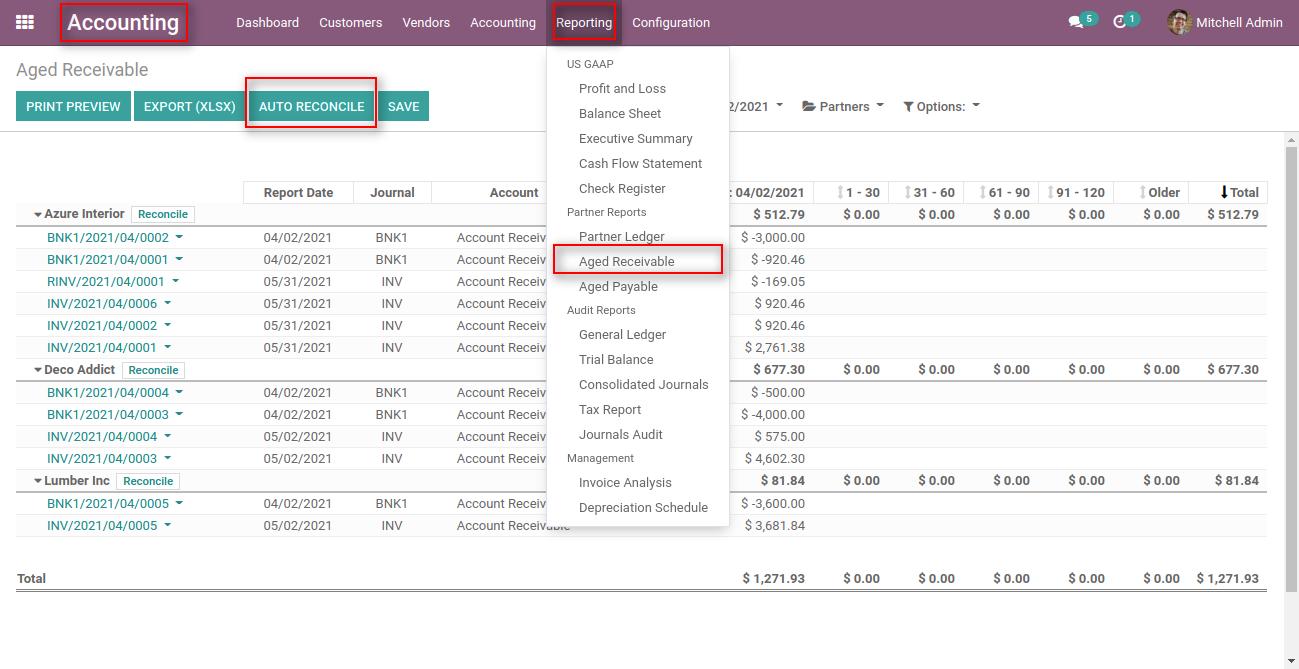Open the Accounting top menu item
Viewport: 1299px width, 669px height.
(503, 22)
